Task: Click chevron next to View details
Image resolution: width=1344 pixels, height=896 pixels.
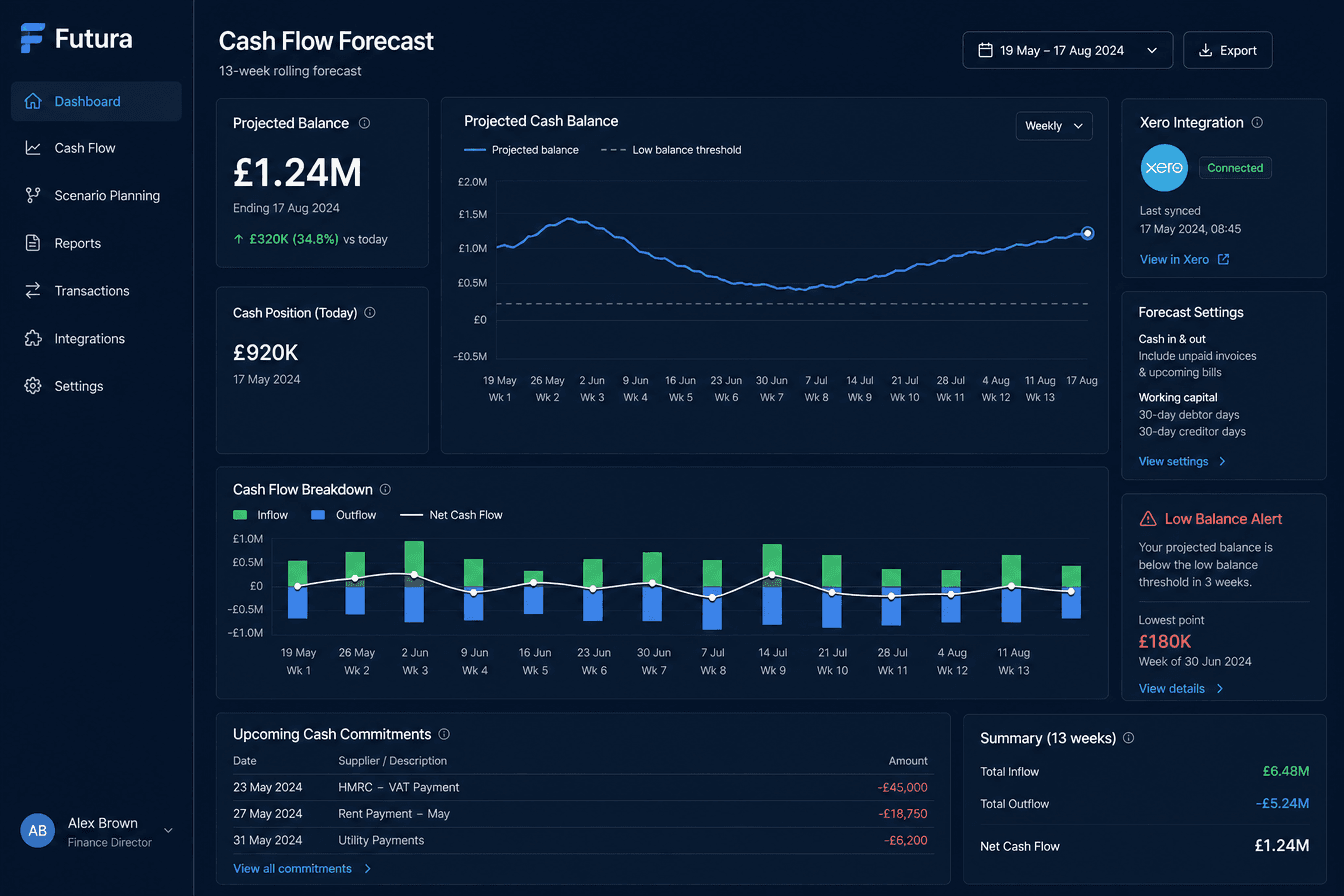Action: point(1219,688)
